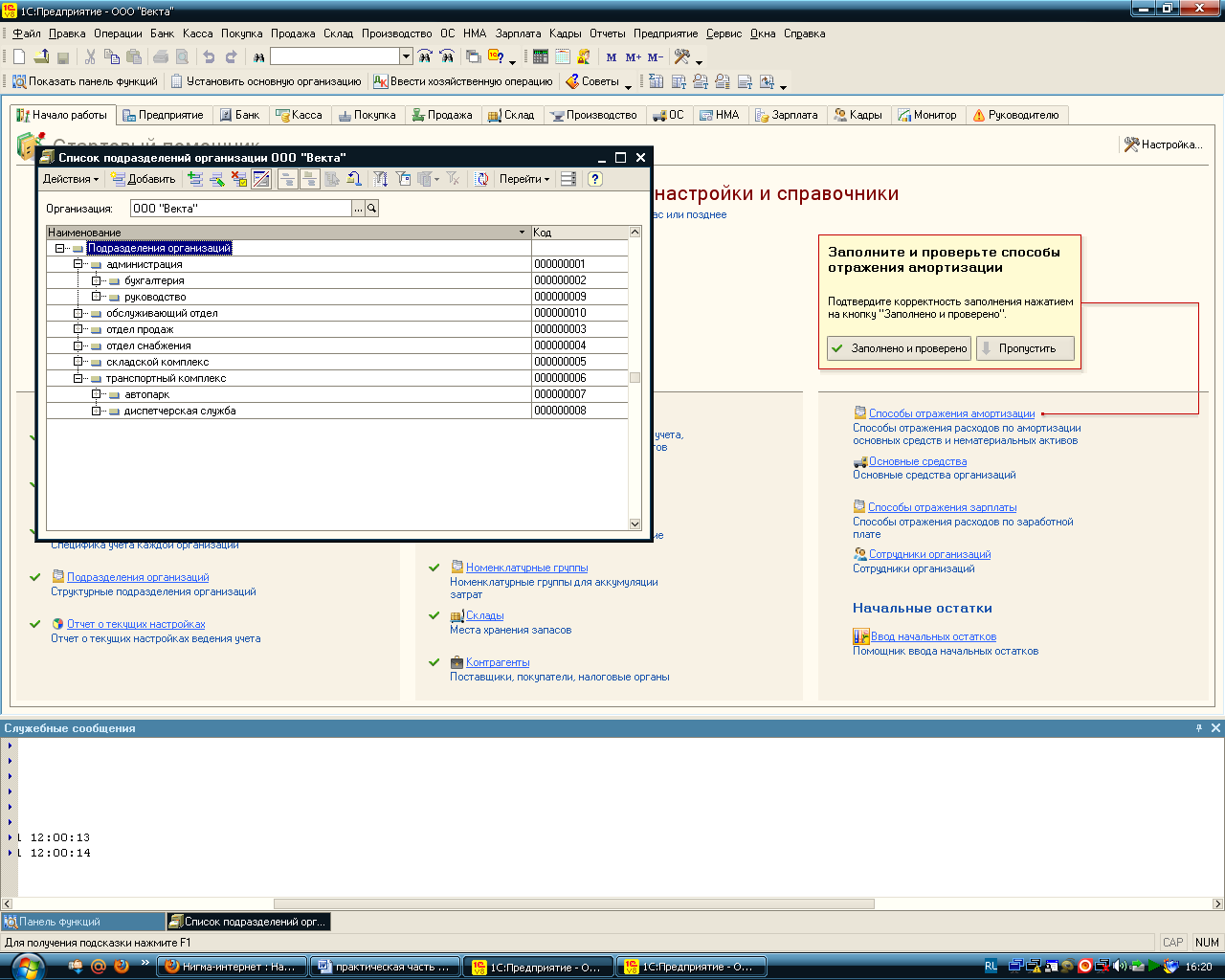The image size is (1225, 980).
Task: Click Edit current item pencil icon
Action: (217, 179)
